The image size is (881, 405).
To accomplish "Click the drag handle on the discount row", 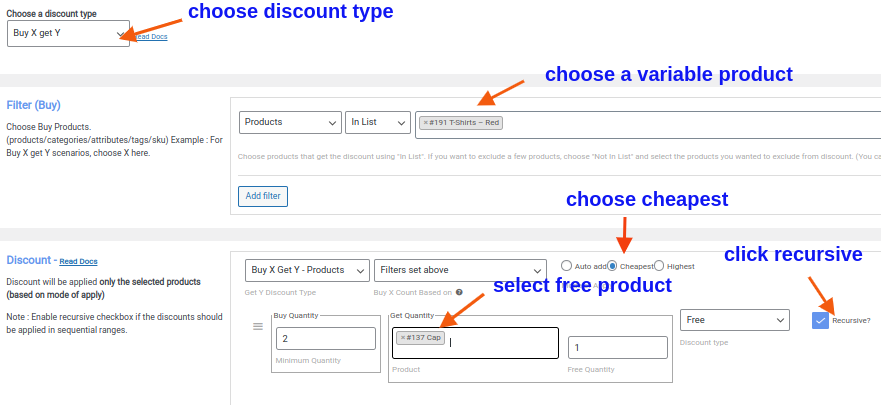I will click(257, 327).
